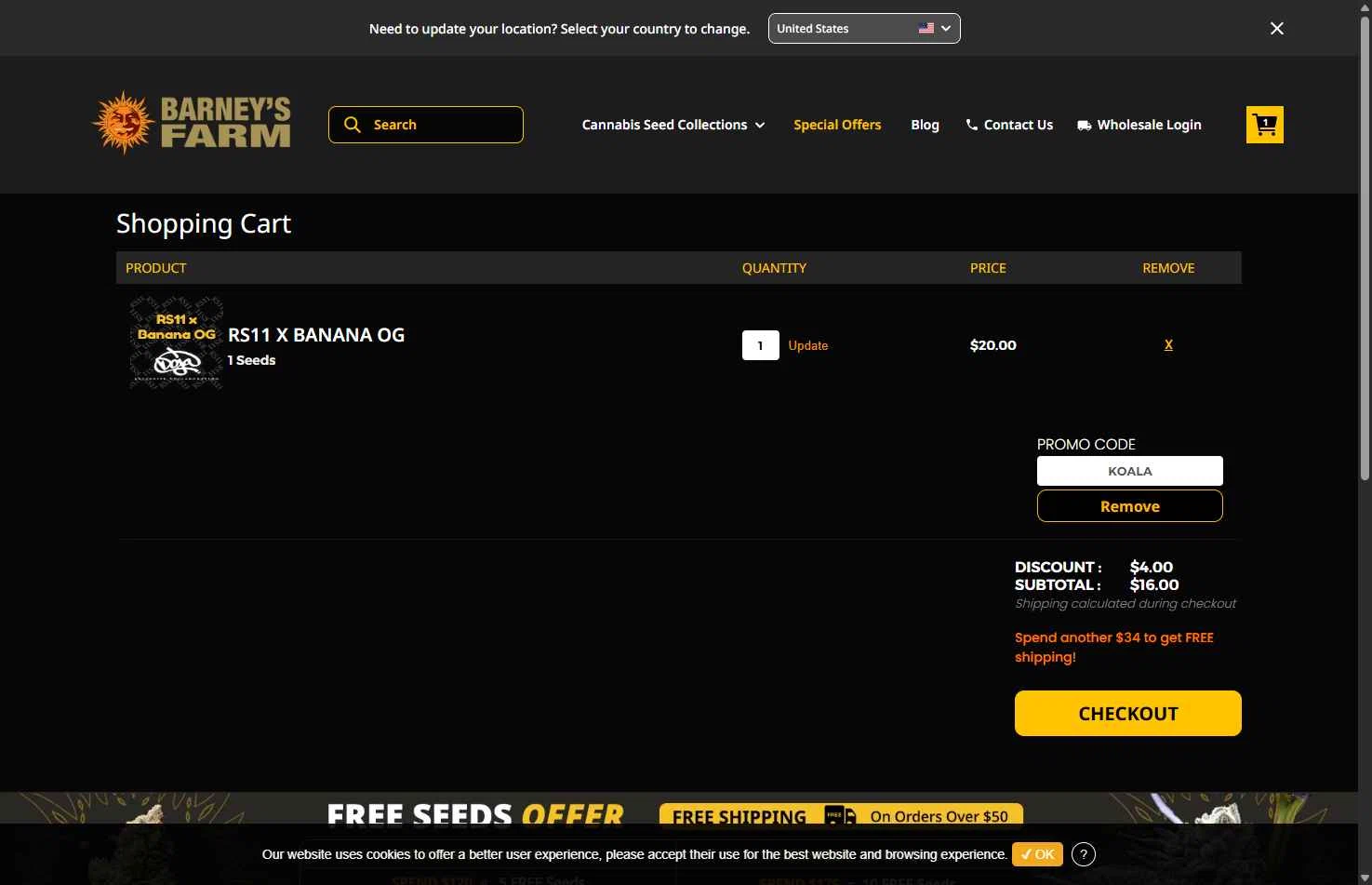Open Contact Us page
Screen dimensions: 1372x885
click(1009, 125)
